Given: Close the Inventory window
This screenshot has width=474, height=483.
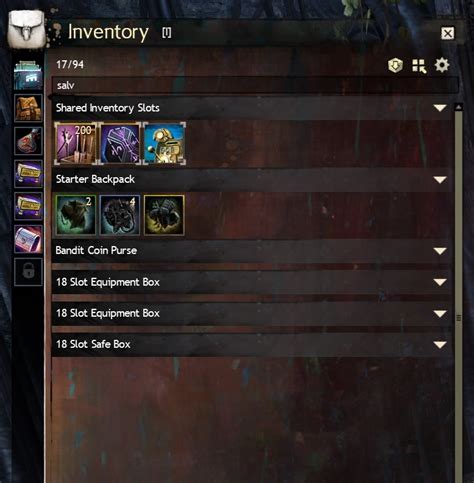Looking at the screenshot, I should (447, 33).
